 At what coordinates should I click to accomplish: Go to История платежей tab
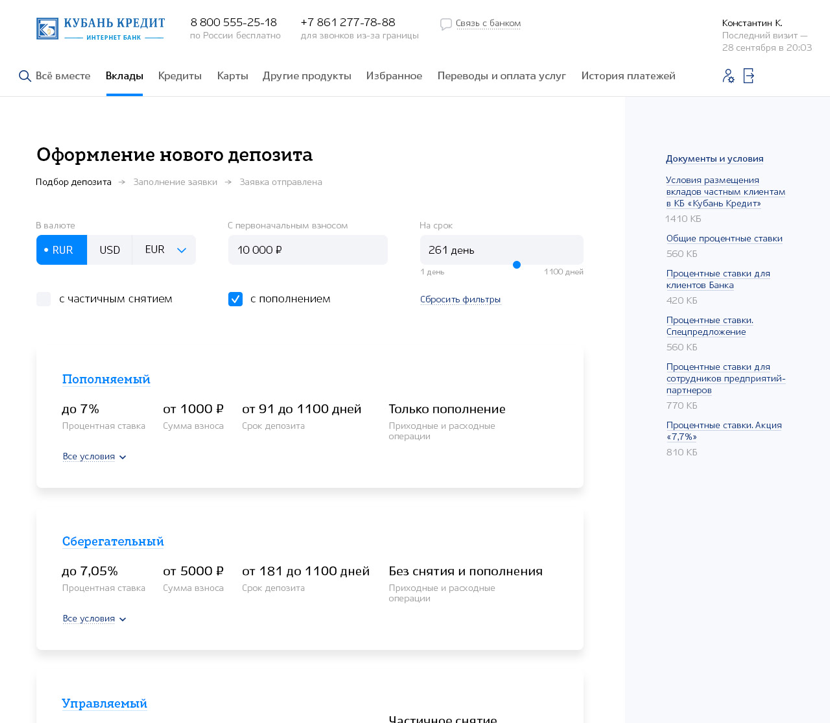(x=628, y=76)
